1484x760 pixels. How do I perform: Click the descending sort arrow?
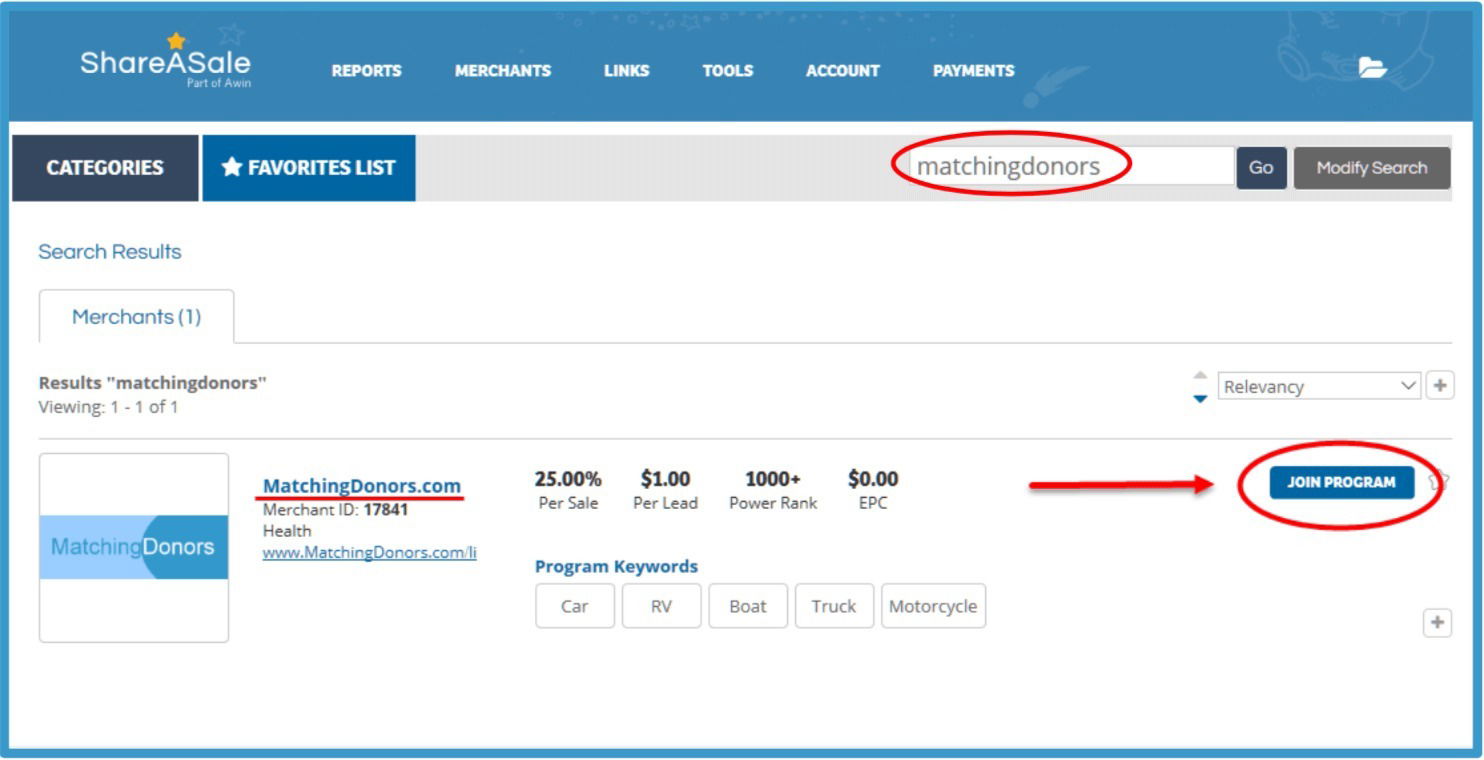coord(1200,398)
